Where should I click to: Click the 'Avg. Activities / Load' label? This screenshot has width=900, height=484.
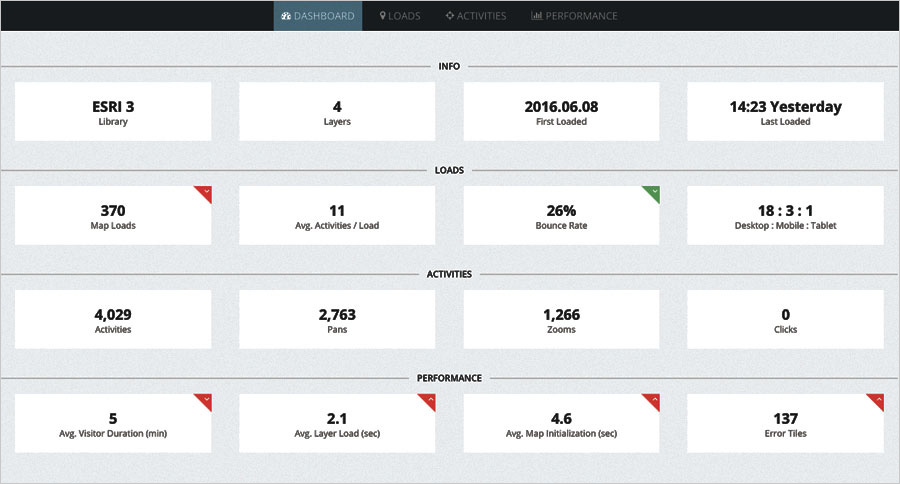(x=337, y=226)
